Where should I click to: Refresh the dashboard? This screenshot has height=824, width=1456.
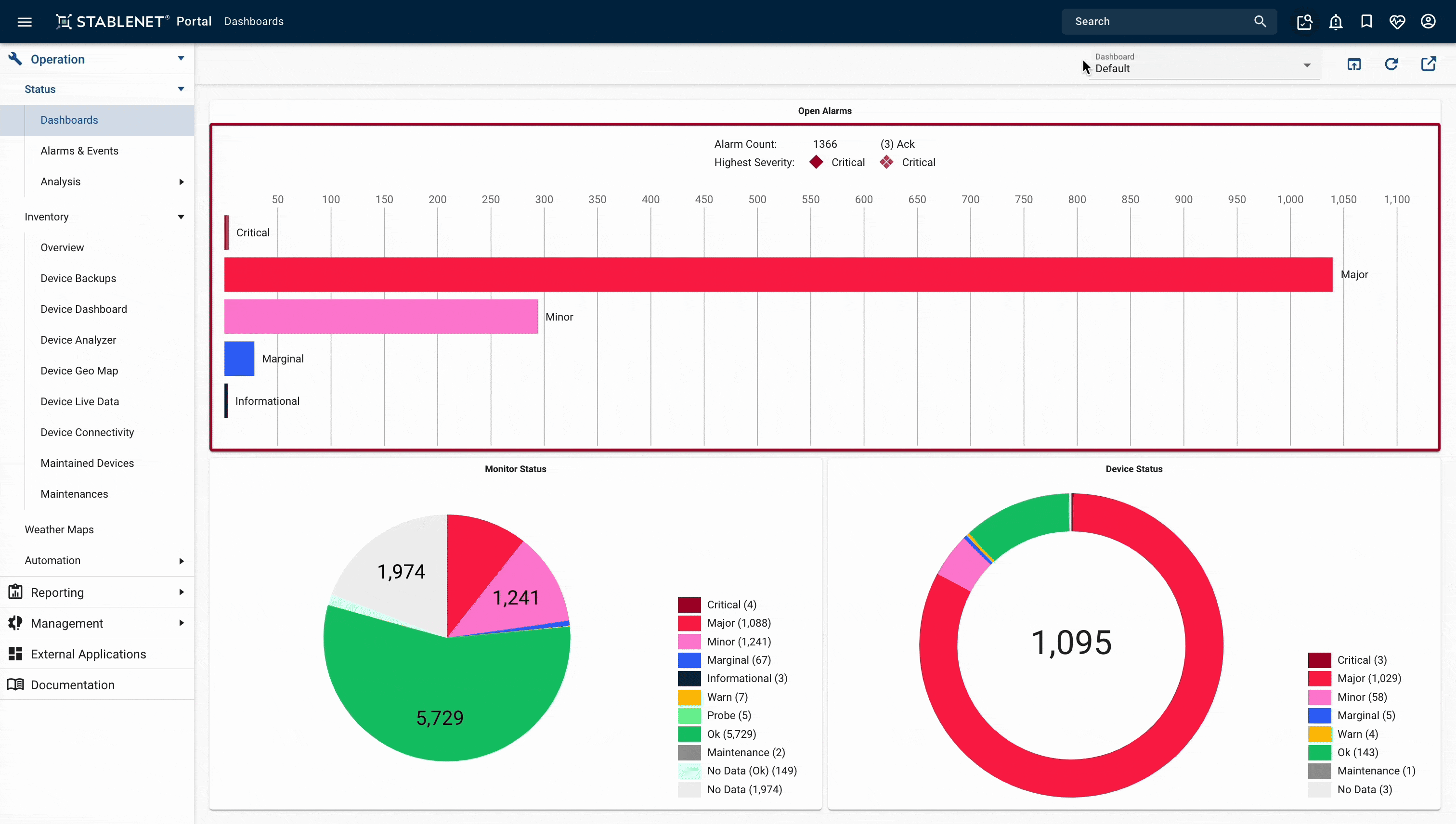point(1391,64)
